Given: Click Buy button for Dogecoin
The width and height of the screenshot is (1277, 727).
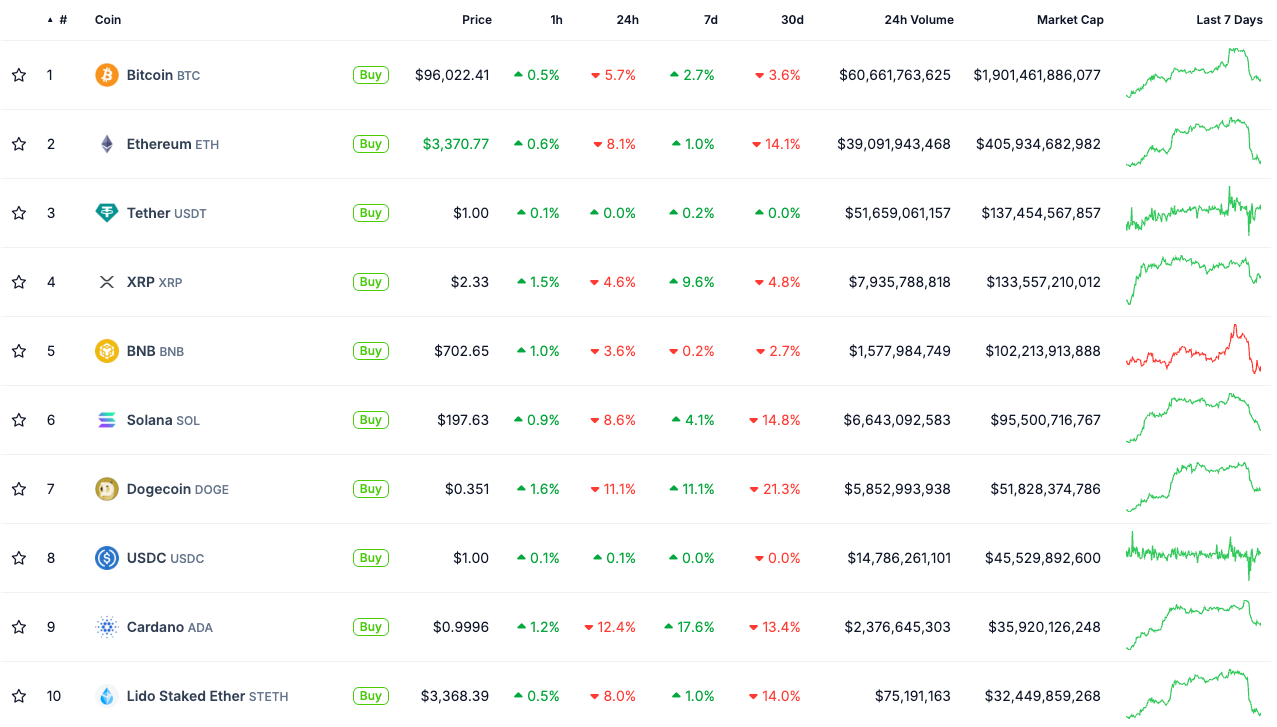Looking at the screenshot, I should coord(371,489).
